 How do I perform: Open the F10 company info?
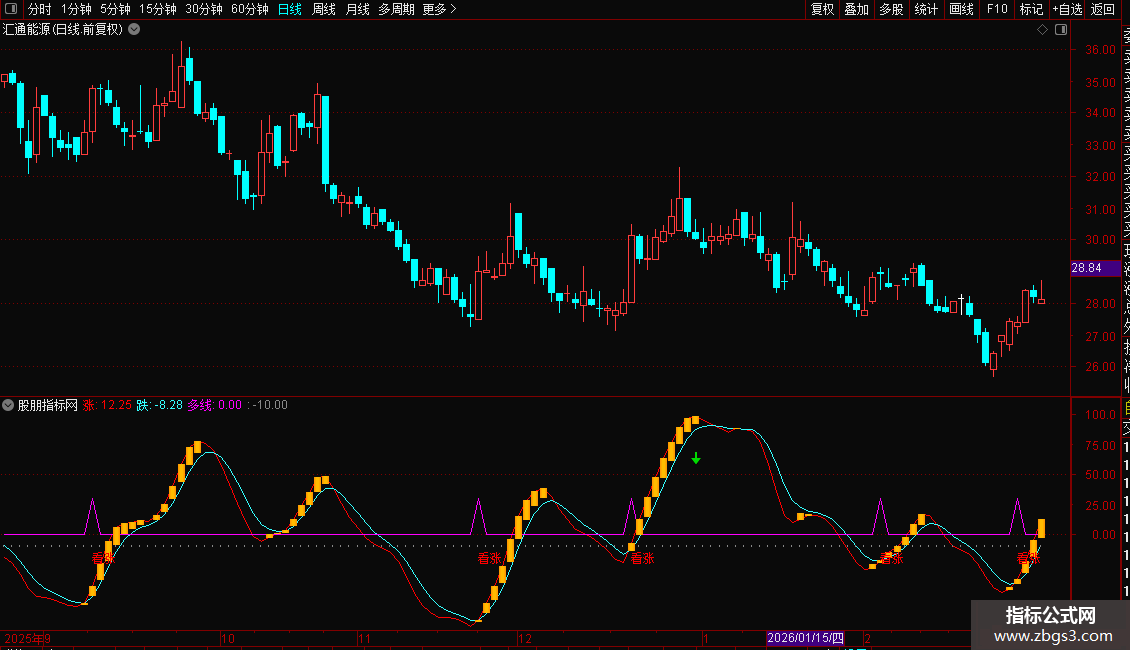tap(997, 9)
